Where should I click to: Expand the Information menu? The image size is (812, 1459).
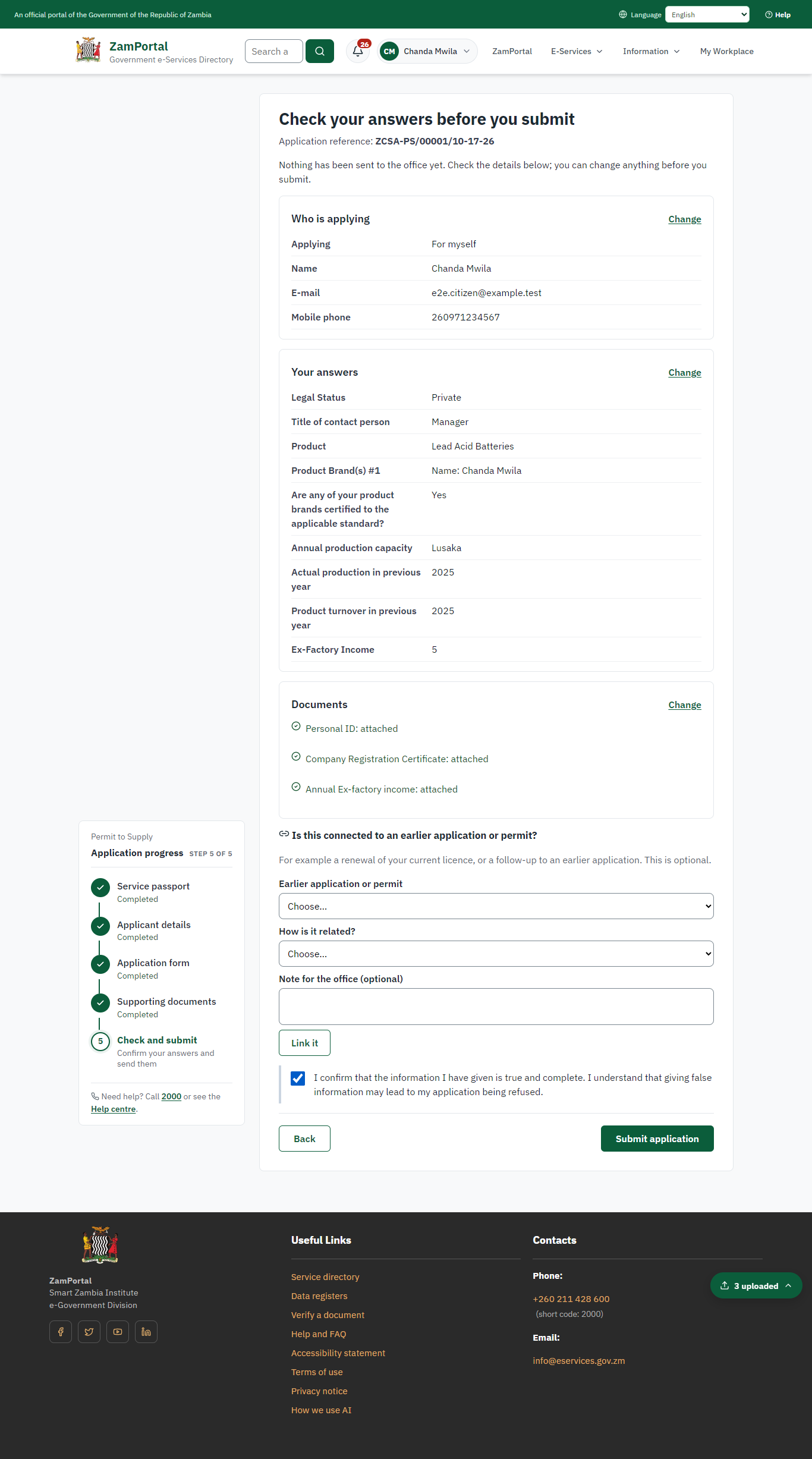[652, 51]
